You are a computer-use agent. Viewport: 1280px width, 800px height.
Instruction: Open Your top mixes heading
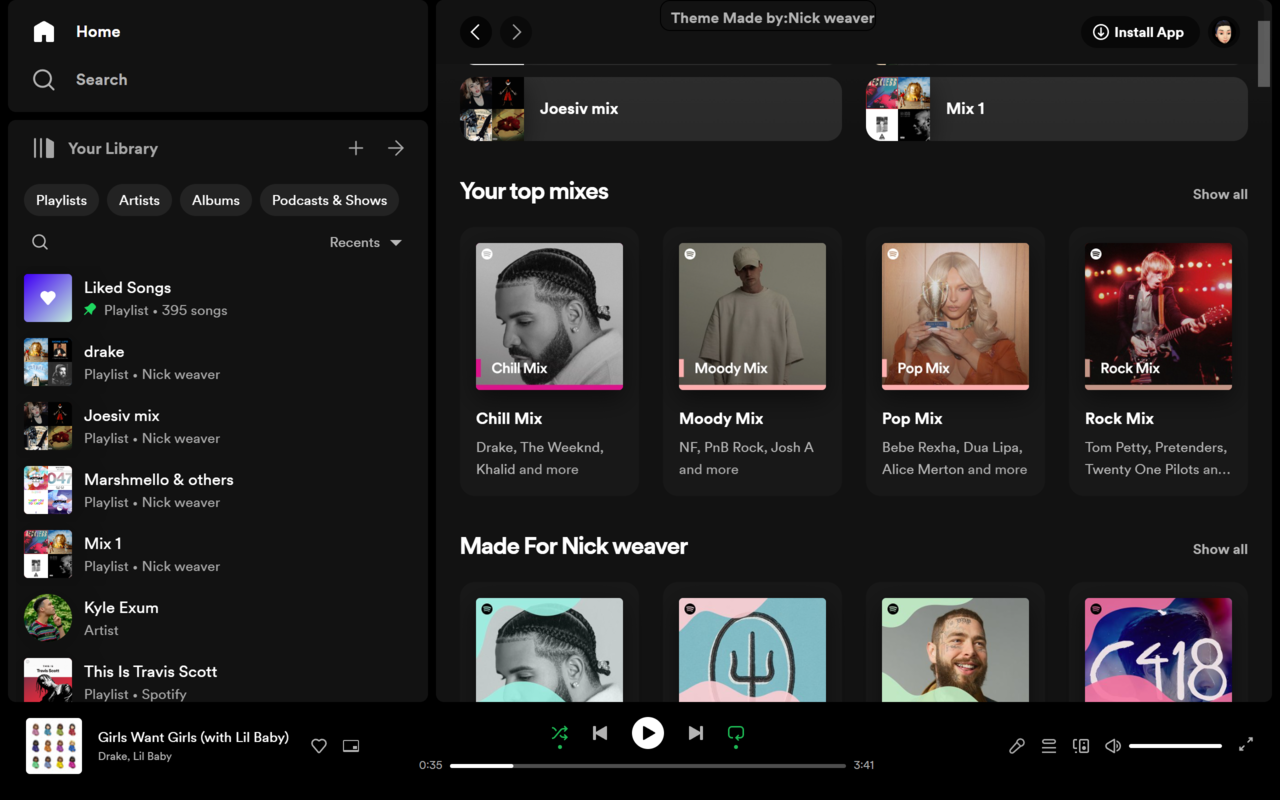pyautogui.click(x=534, y=191)
